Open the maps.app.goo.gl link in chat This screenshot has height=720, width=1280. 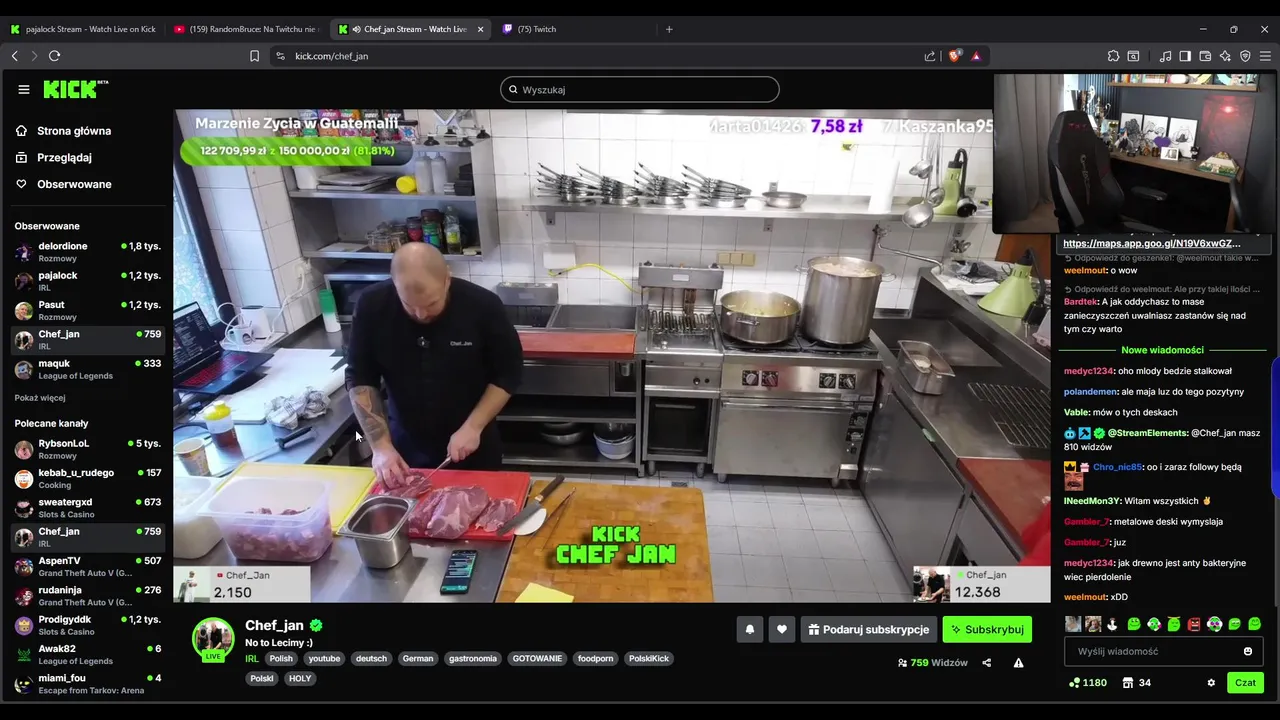1151,243
